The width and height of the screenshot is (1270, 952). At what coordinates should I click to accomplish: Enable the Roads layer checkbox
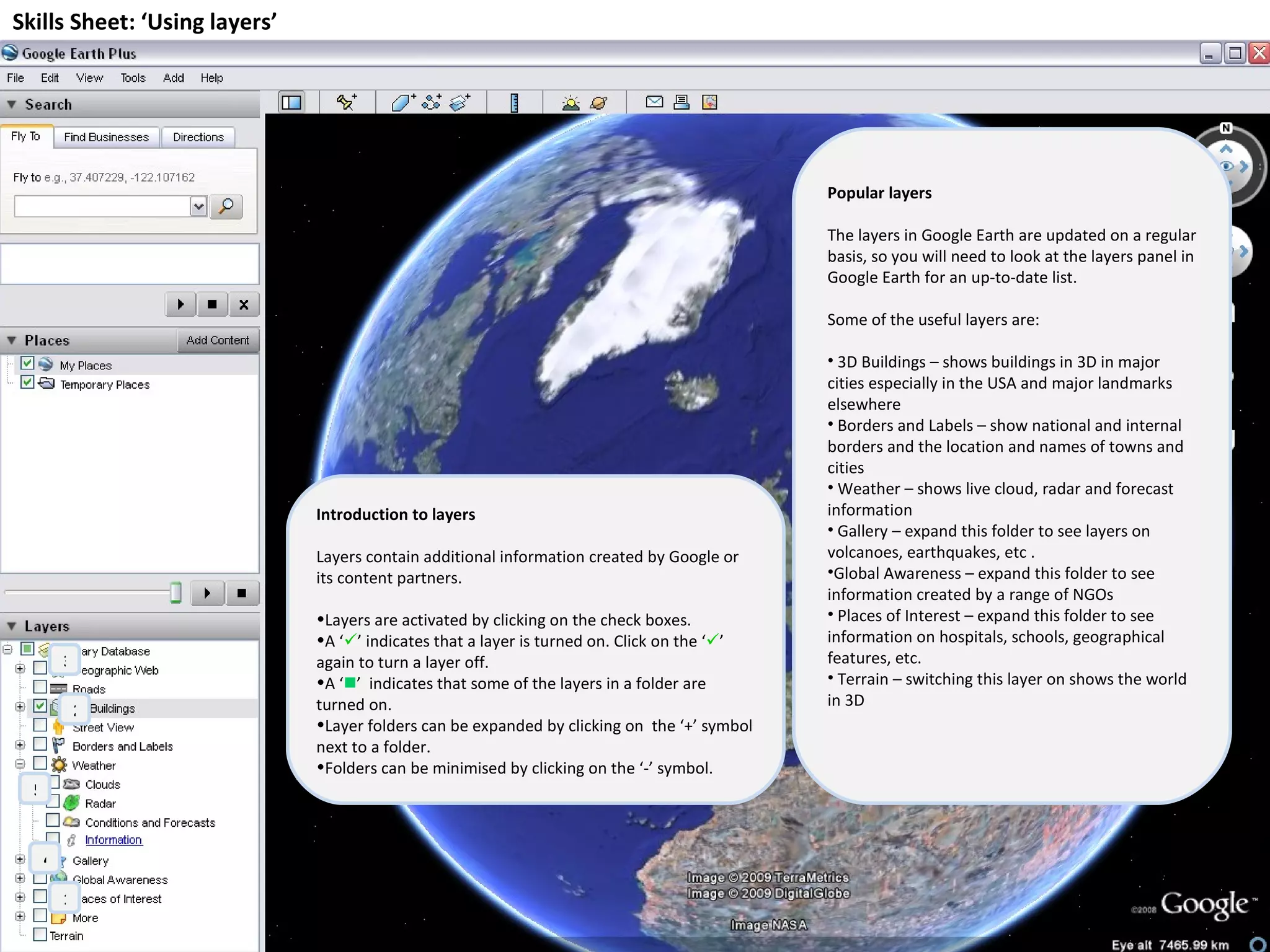(40, 687)
